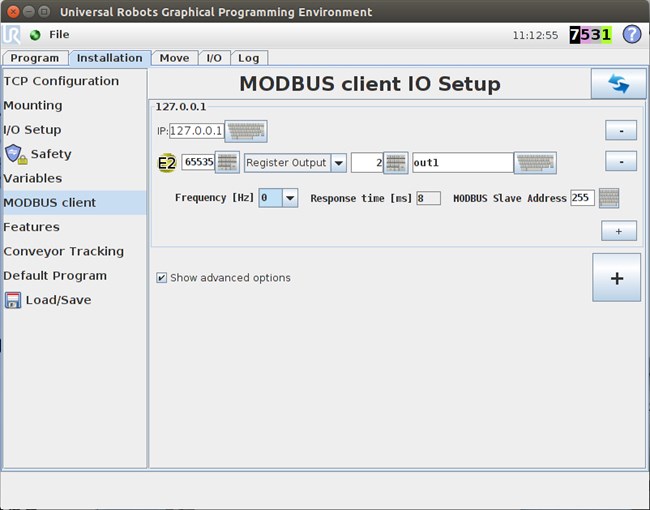
Task: Click the out1 signal name field
Action: pyautogui.click(x=461, y=163)
